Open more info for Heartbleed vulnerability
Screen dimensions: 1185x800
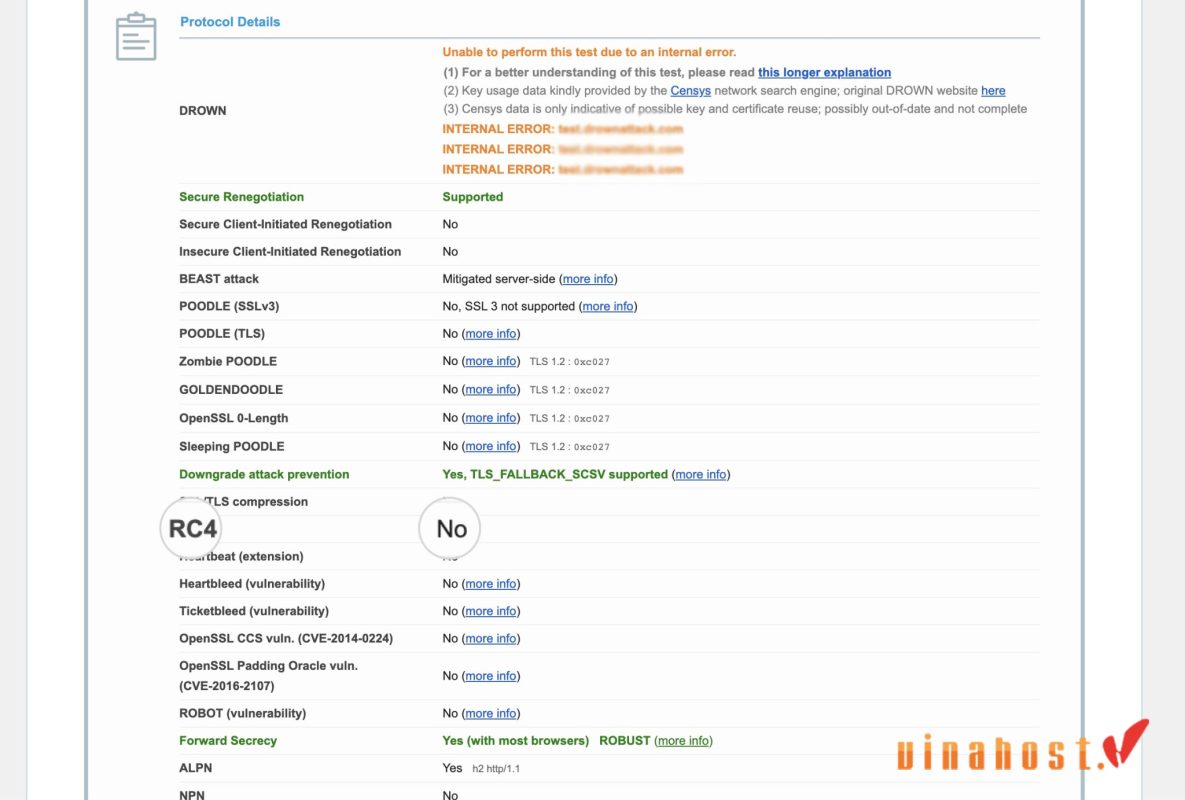(x=491, y=584)
